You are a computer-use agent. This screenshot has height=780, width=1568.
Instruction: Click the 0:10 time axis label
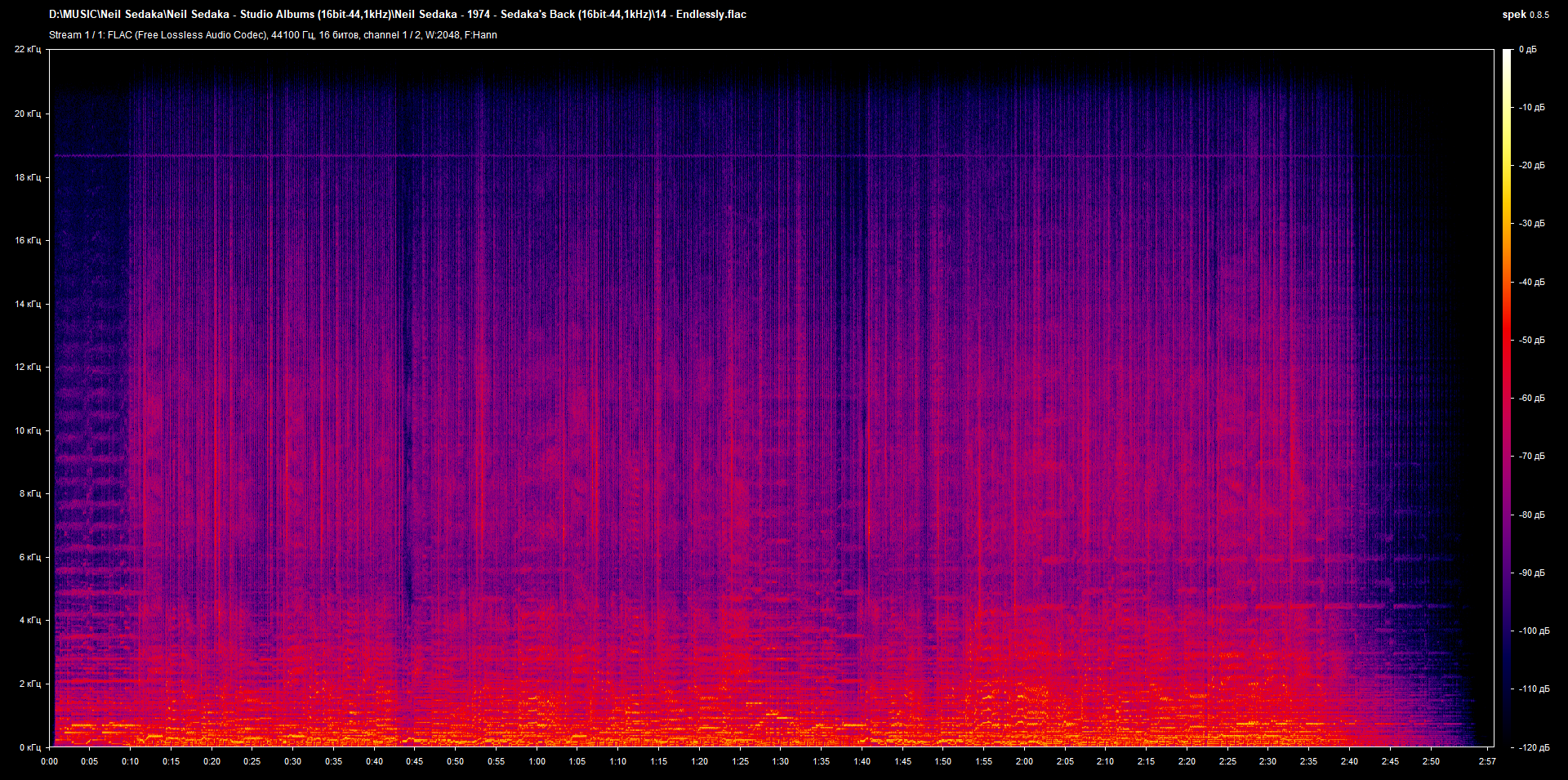tap(130, 762)
